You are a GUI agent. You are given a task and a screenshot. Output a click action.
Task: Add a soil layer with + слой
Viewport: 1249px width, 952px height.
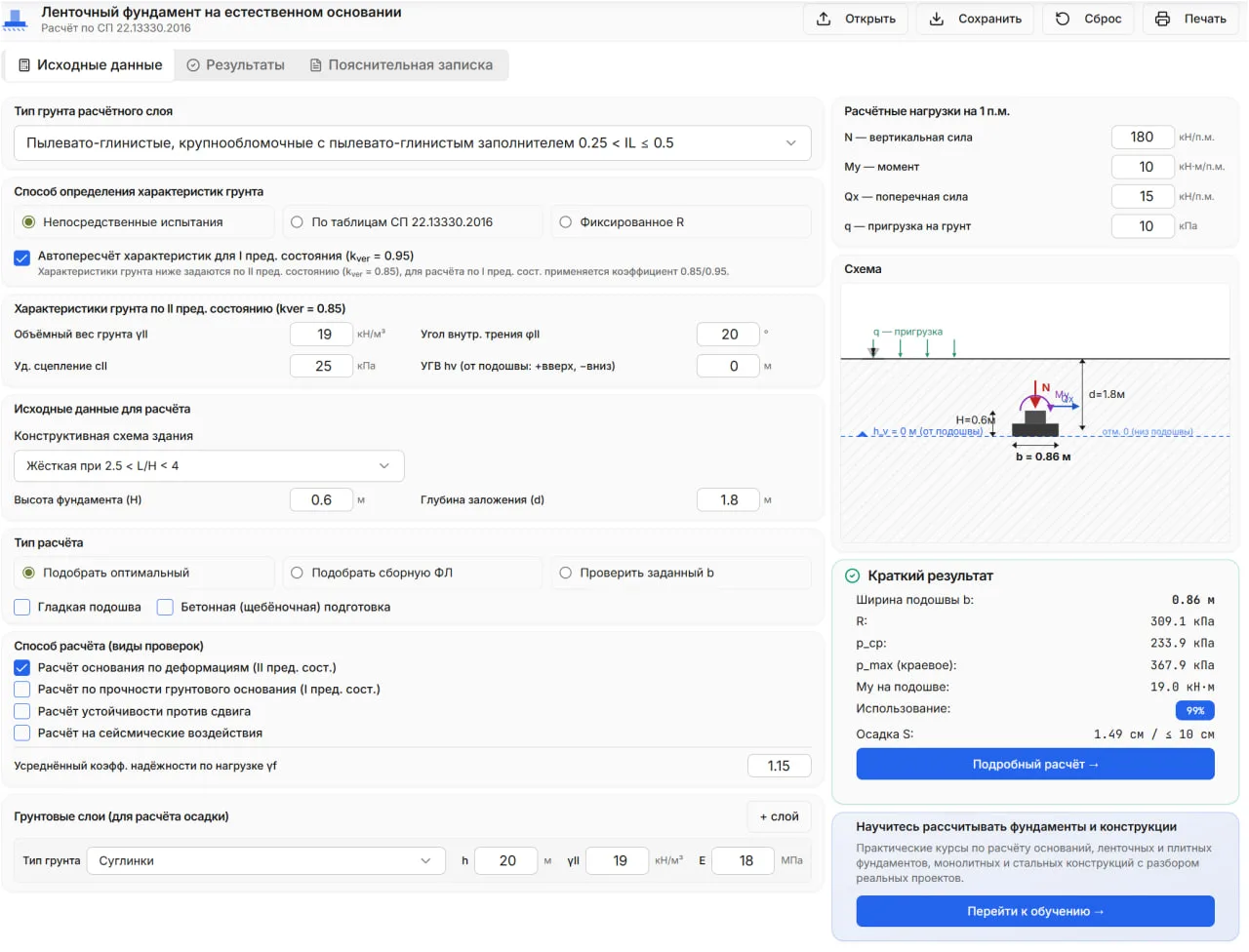pyautogui.click(x=779, y=817)
